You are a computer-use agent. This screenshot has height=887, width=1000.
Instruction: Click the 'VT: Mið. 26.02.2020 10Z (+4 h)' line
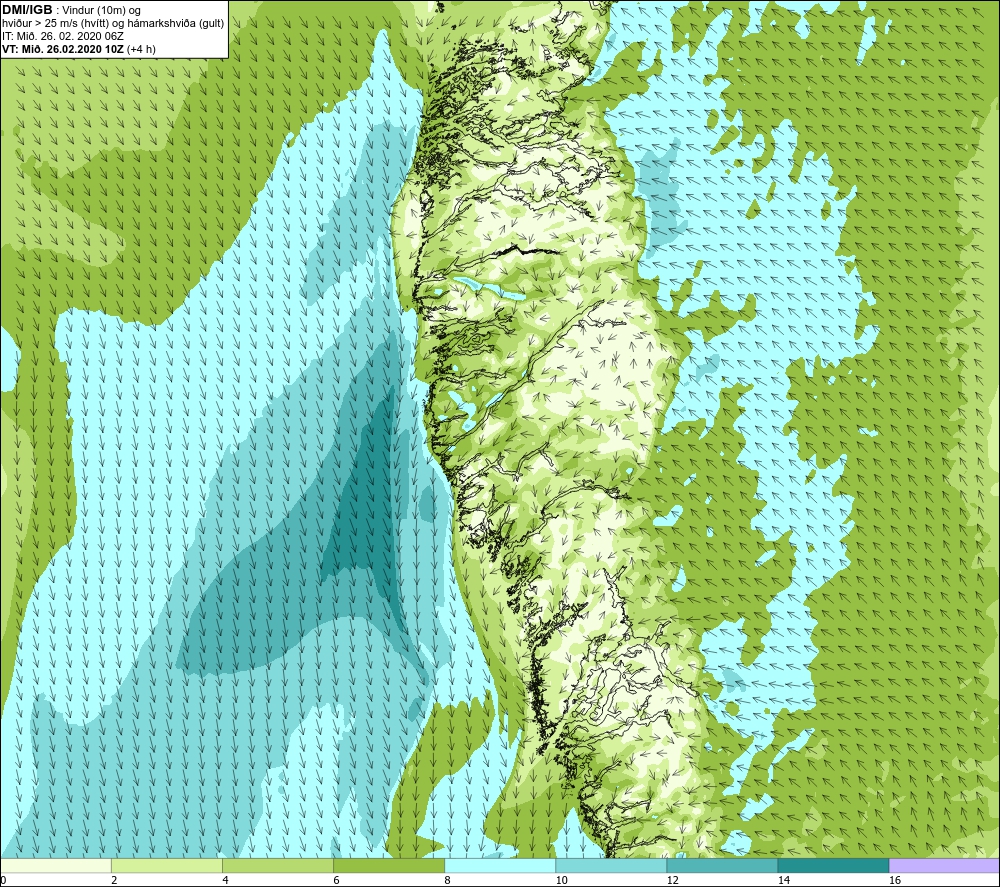(x=78, y=49)
